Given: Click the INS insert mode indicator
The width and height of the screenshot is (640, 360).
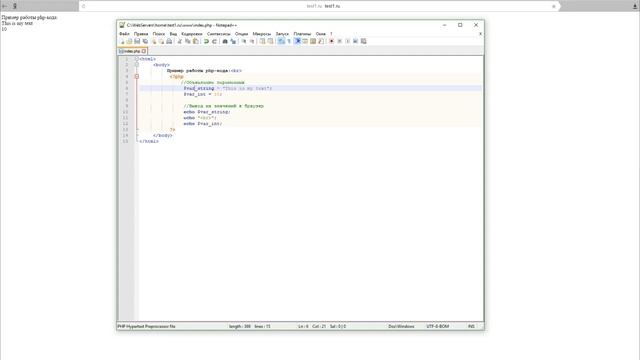Looking at the screenshot, I should pos(471,327).
